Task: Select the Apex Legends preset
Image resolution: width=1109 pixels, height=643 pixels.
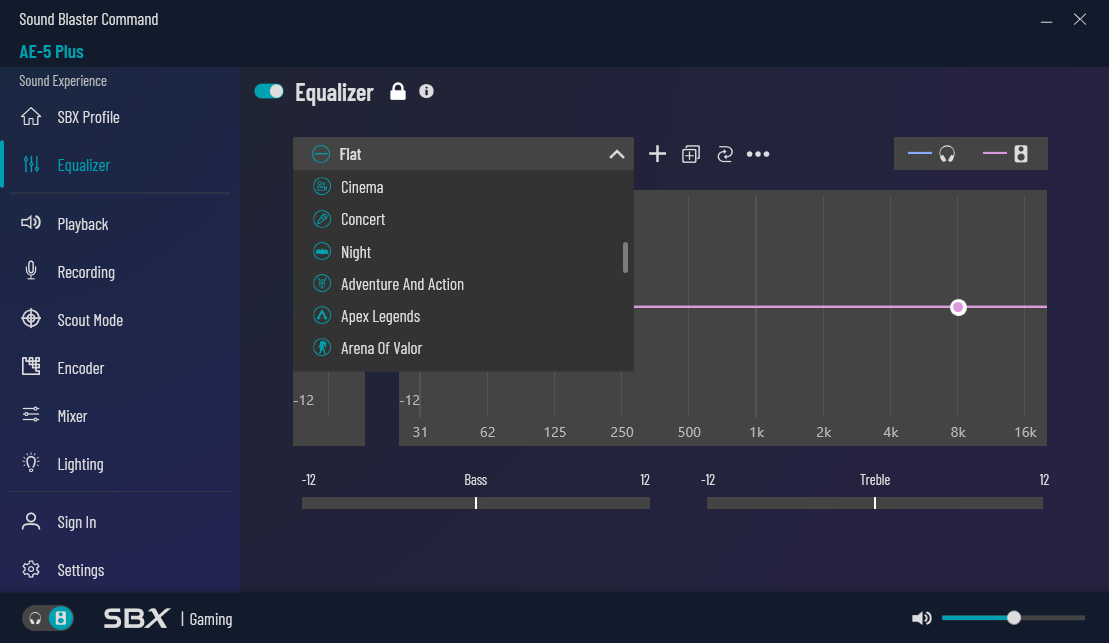Action: coord(463,315)
